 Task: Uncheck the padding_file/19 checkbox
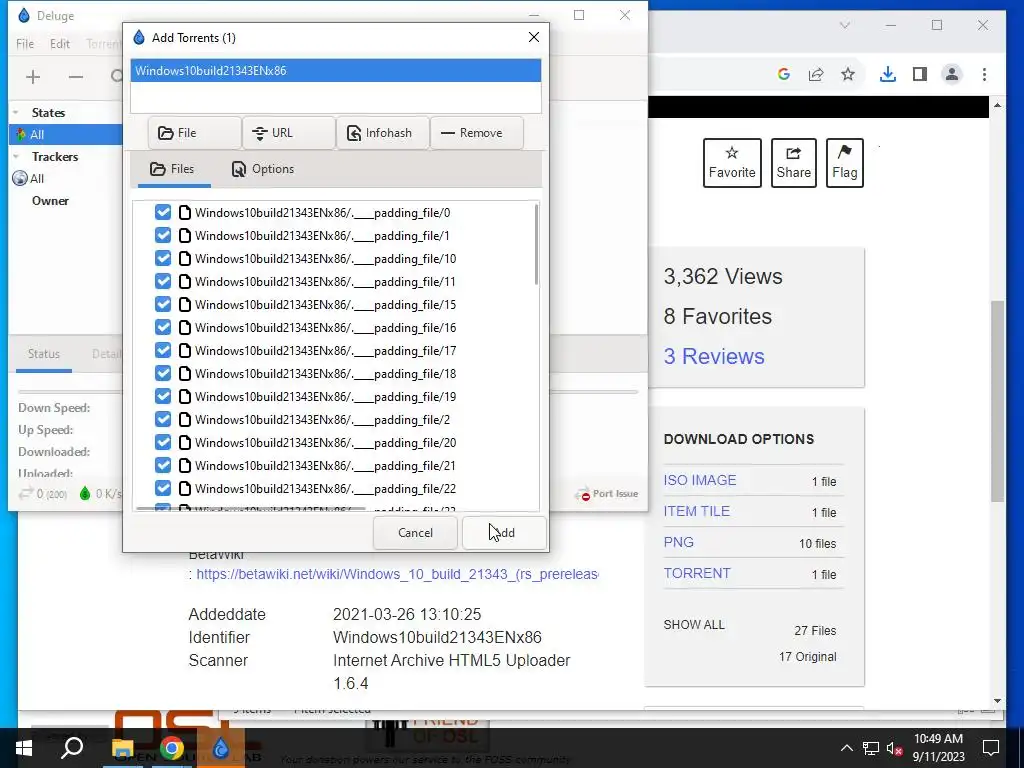(x=163, y=396)
